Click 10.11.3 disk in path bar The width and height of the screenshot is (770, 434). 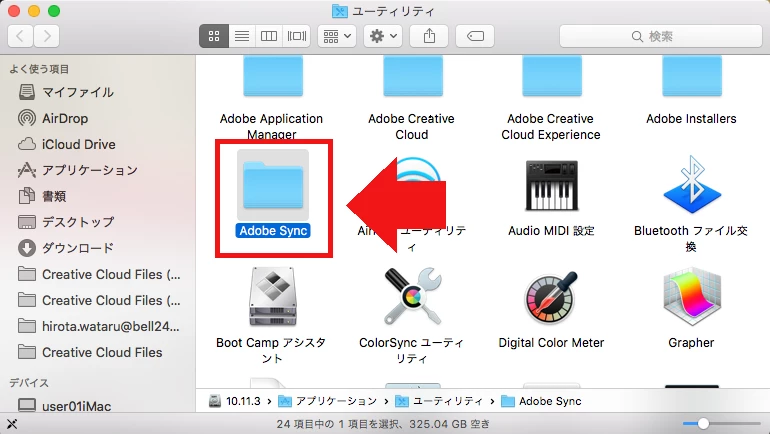(x=235, y=401)
